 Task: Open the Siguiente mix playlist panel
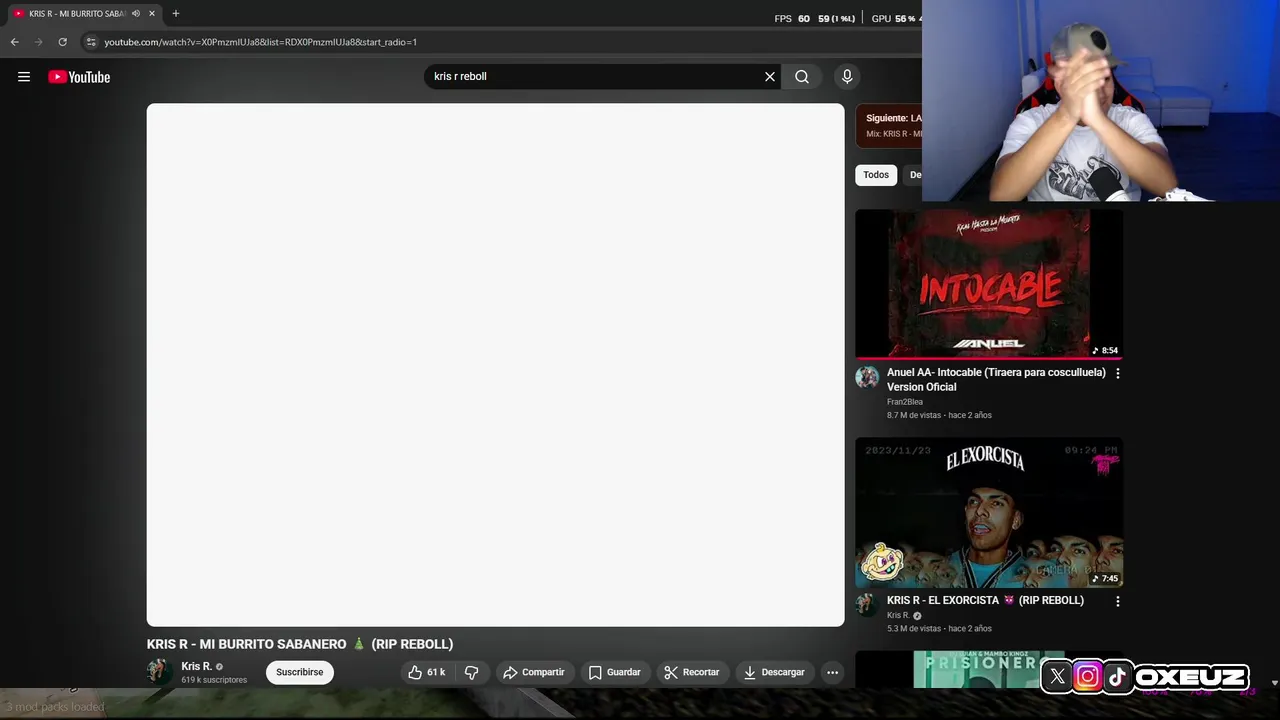click(889, 126)
